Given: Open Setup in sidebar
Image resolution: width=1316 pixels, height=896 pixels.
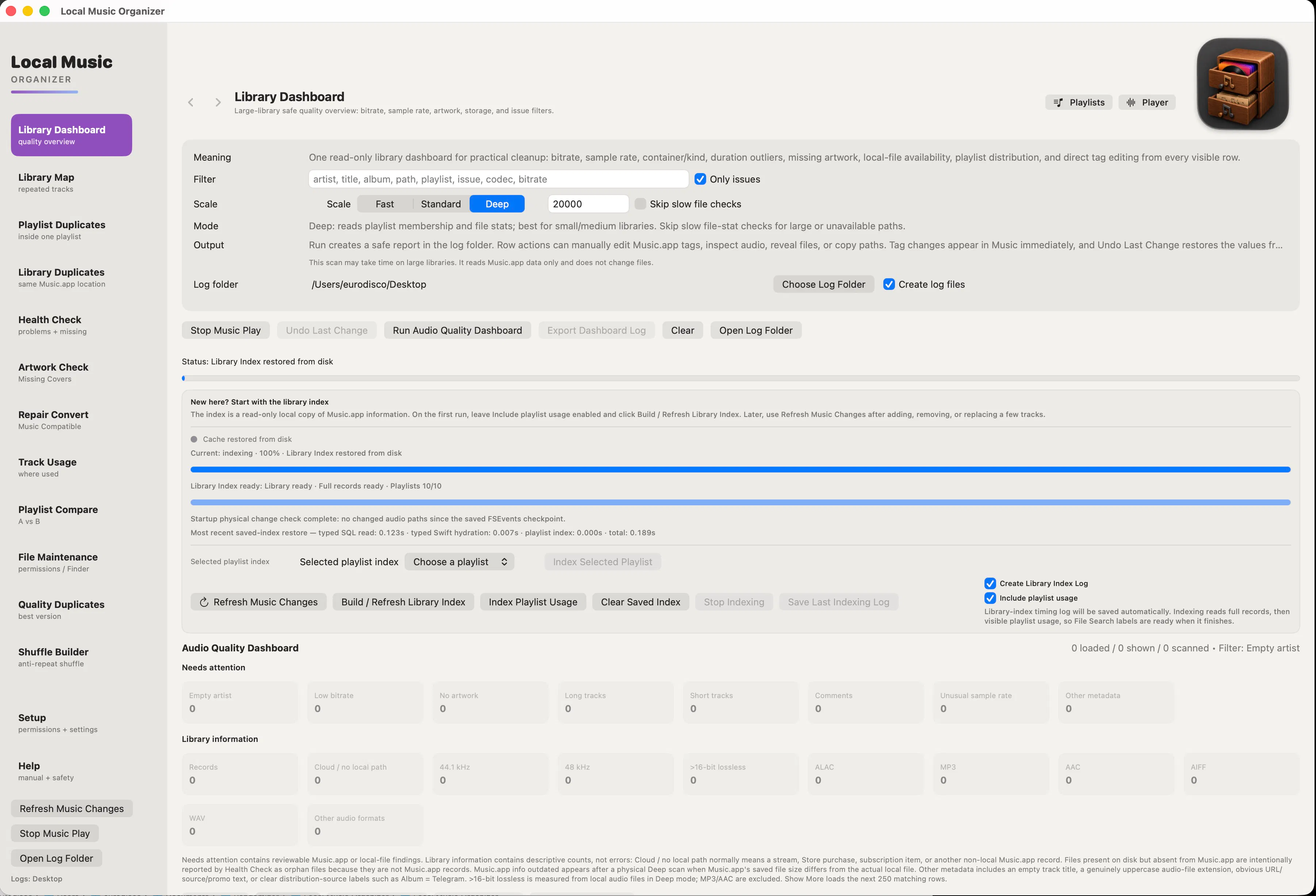Looking at the screenshot, I should pyautogui.click(x=71, y=723).
